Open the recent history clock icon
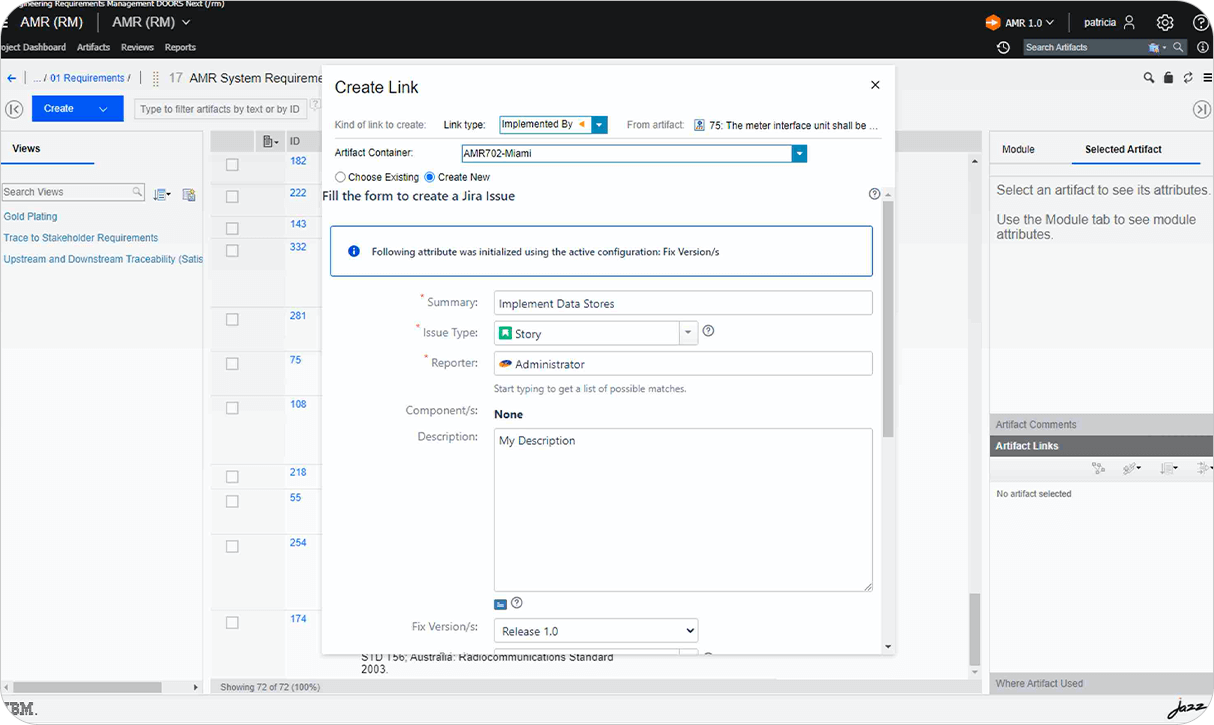This screenshot has height=725, width=1214. coord(1003,47)
